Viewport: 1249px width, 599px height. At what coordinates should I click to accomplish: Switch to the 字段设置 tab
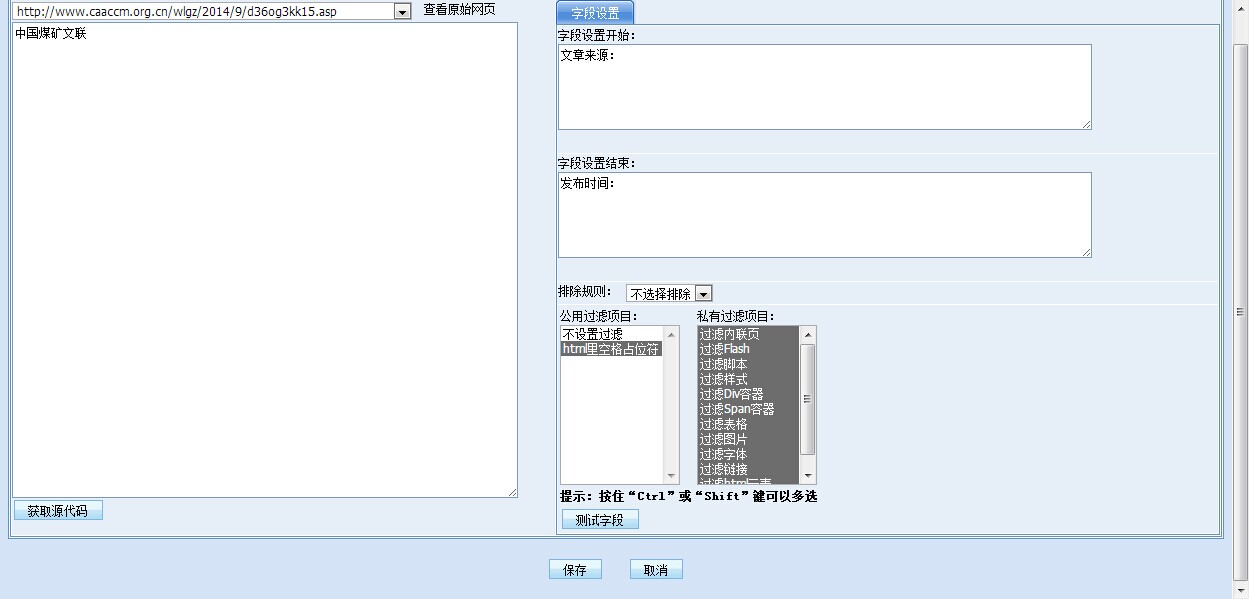[x=595, y=13]
